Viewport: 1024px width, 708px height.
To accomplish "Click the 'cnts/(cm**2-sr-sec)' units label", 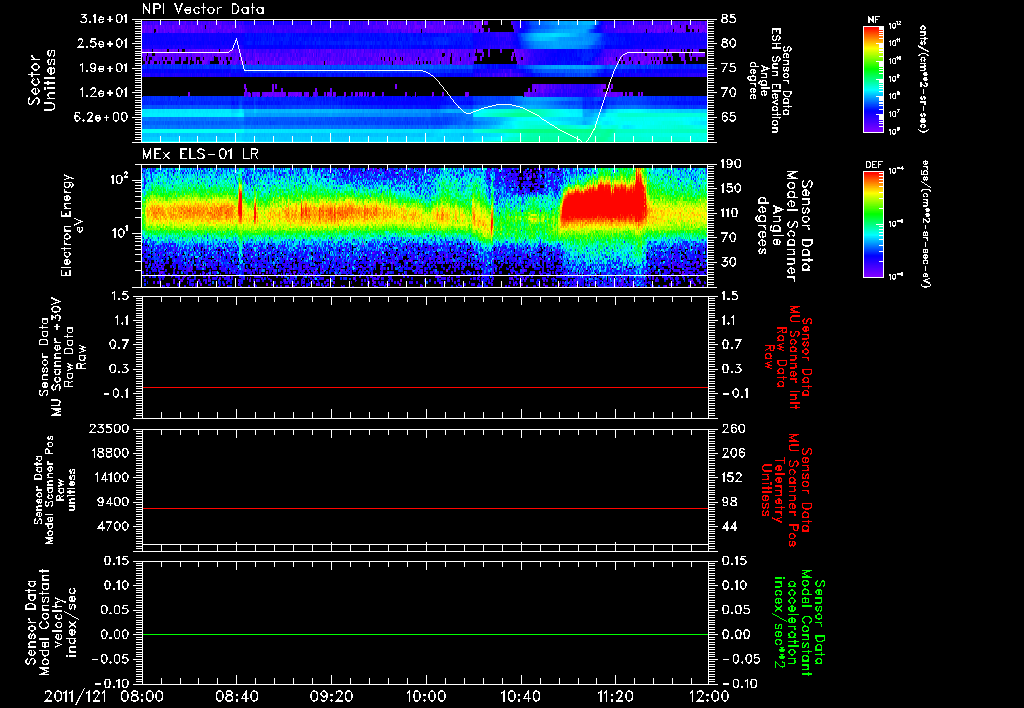I will coord(923,78).
